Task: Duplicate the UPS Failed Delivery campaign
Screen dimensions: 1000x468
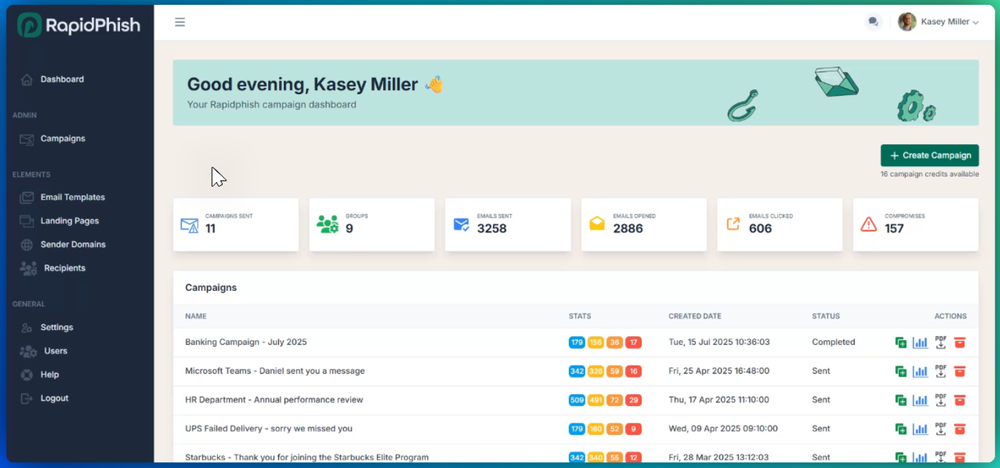Action: 901,428
